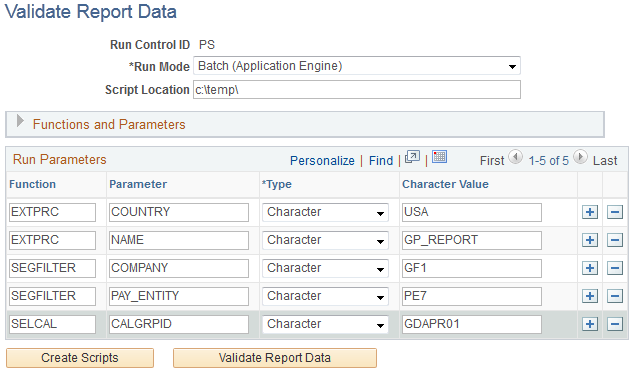This screenshot has height=371, width=632.
Task: Click EXTPRC function field in NAME row
Action: click(52, 240)
